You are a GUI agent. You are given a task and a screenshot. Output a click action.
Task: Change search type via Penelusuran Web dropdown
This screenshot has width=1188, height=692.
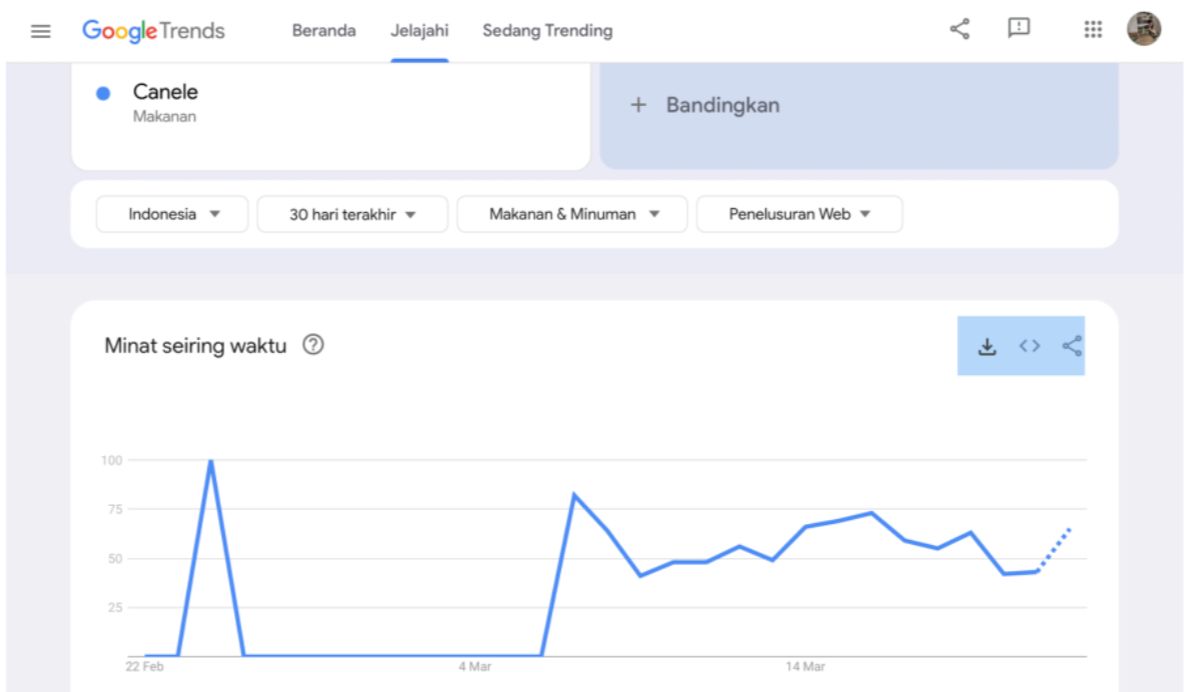[799, 213]
